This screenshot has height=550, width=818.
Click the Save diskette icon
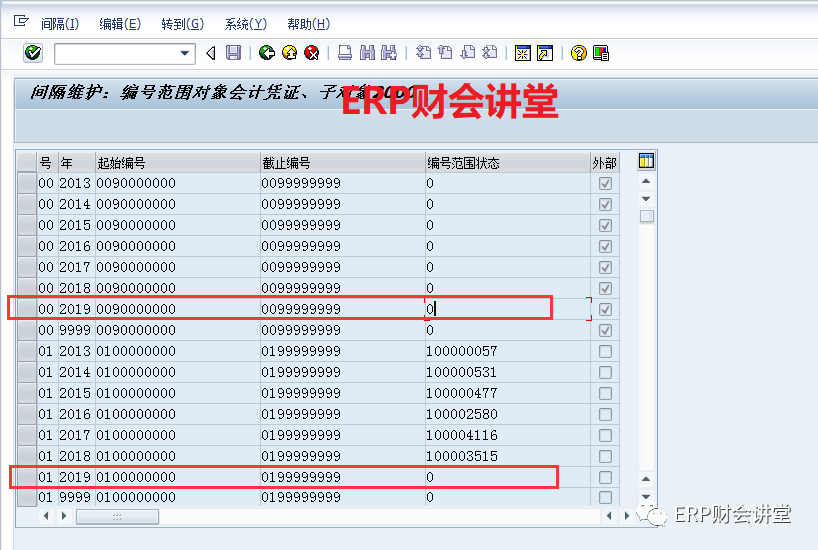click(233, 53)
